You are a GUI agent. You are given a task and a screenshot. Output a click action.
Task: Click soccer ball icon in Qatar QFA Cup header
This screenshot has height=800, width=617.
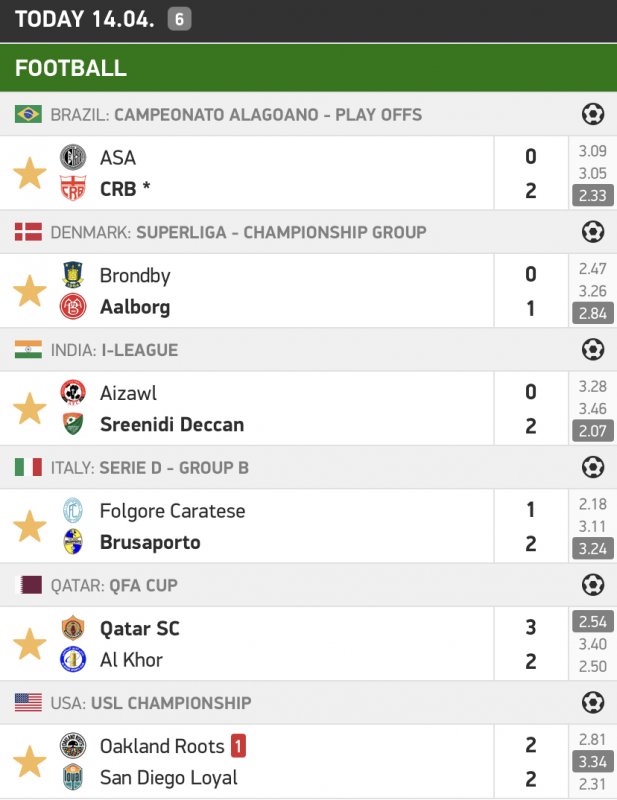point(593,585)
